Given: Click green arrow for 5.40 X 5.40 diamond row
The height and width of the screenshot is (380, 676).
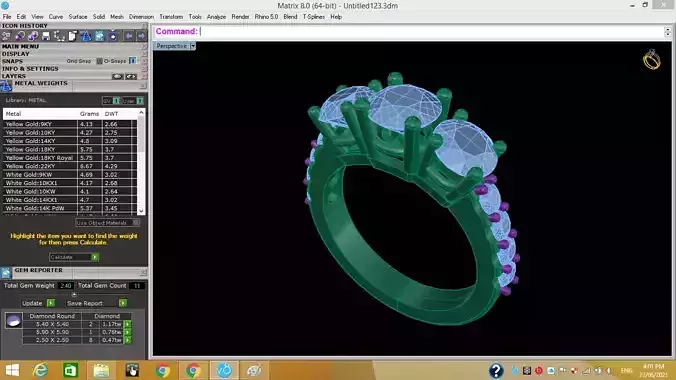Looking at the screenshot, I should pyautogui.click(x=128, y=324).
